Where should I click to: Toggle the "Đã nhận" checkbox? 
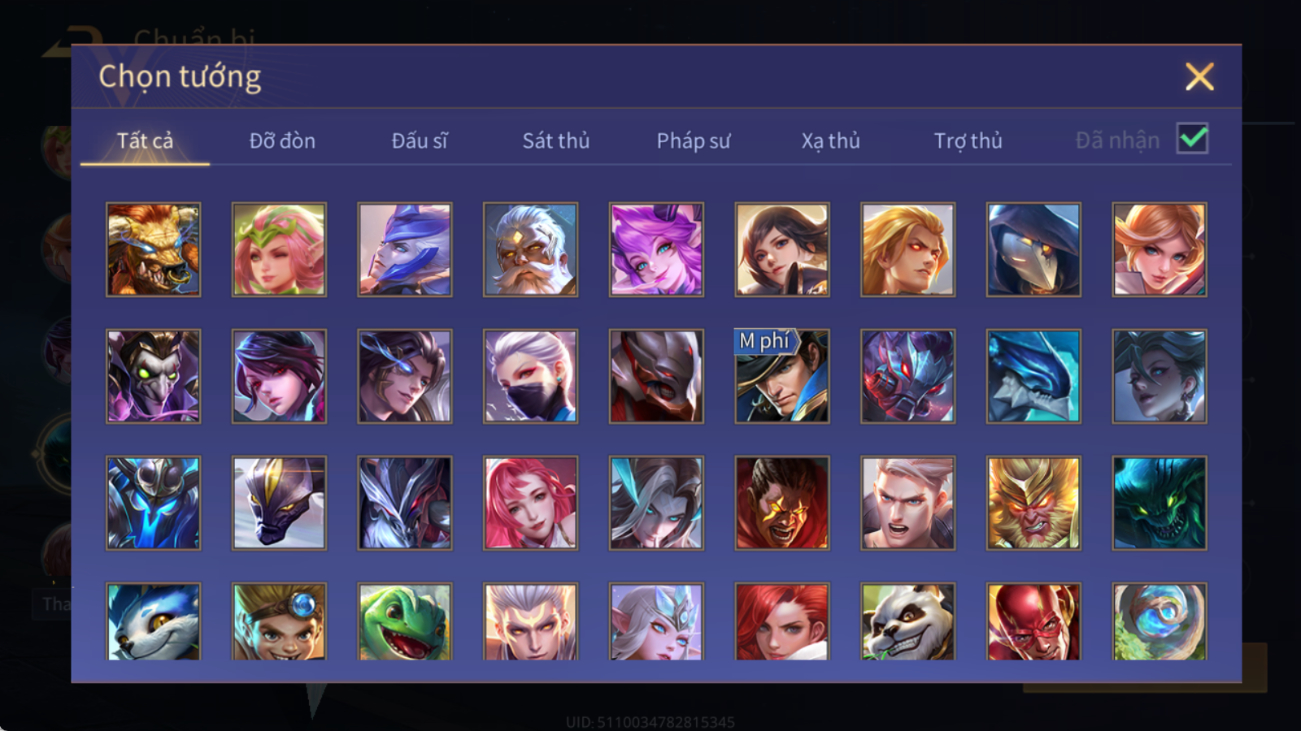point(1192,139)
